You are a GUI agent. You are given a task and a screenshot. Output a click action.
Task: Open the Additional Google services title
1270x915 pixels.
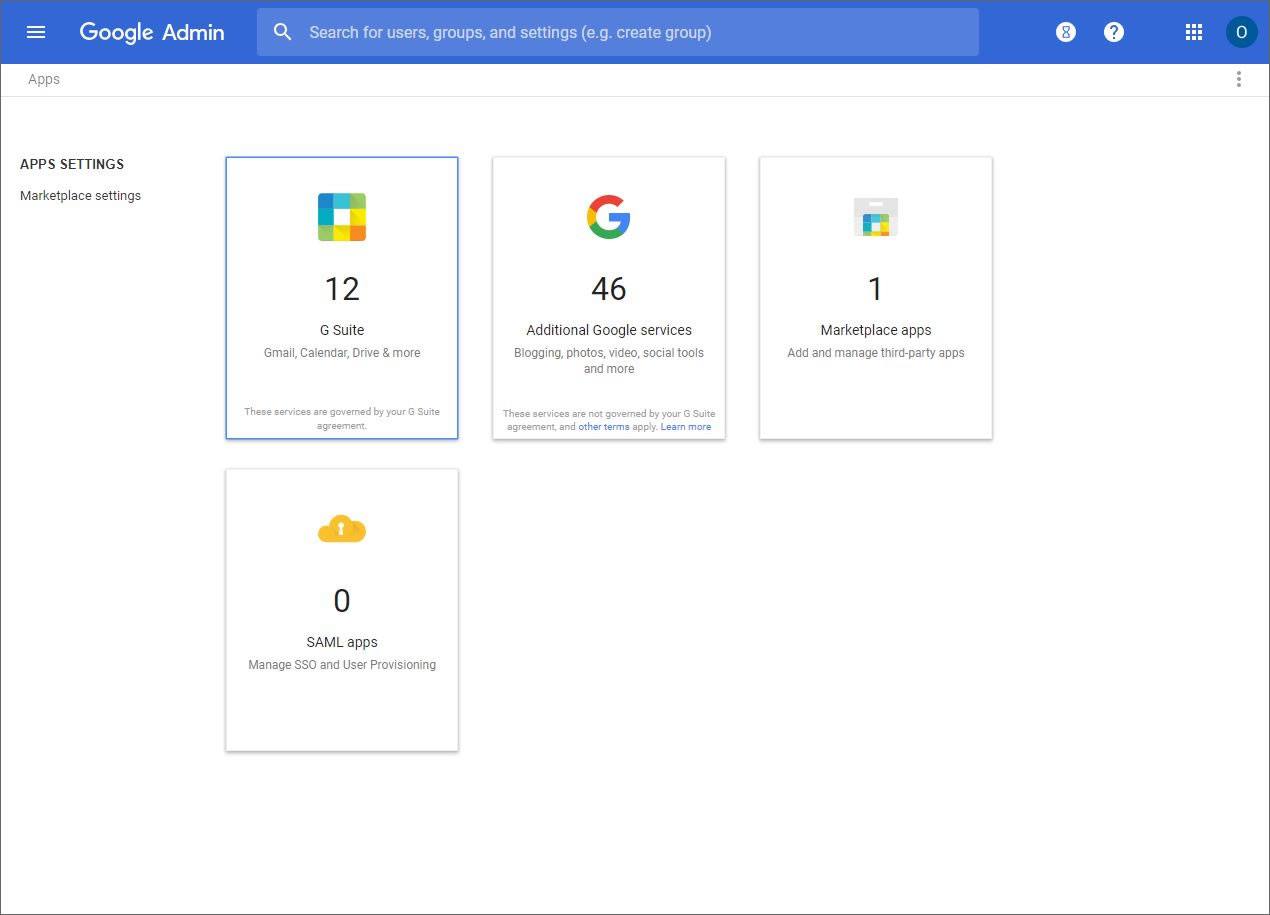coord(609,330)
